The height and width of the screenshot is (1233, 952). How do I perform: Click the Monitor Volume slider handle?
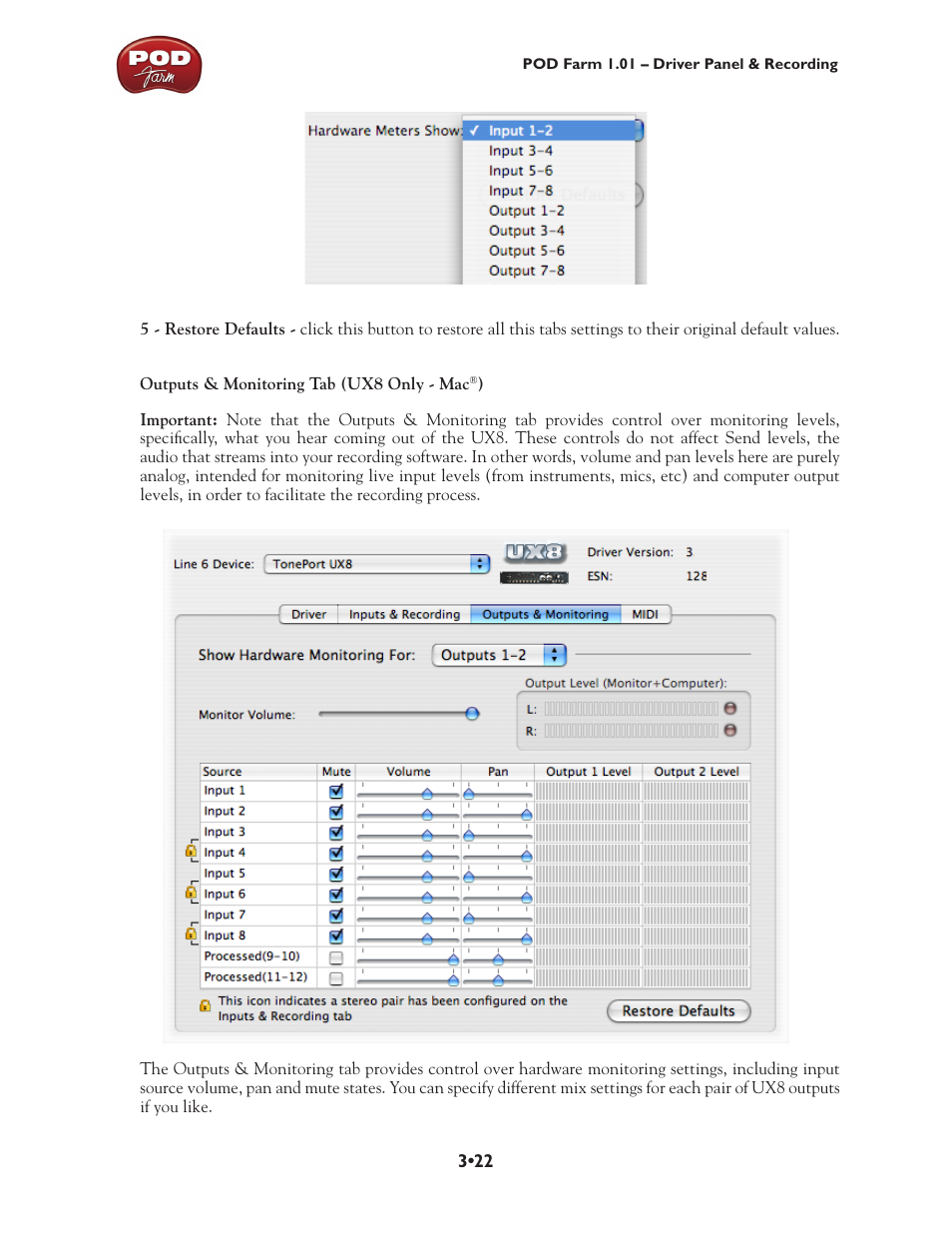pyautogui.click(x=472, y=713)
